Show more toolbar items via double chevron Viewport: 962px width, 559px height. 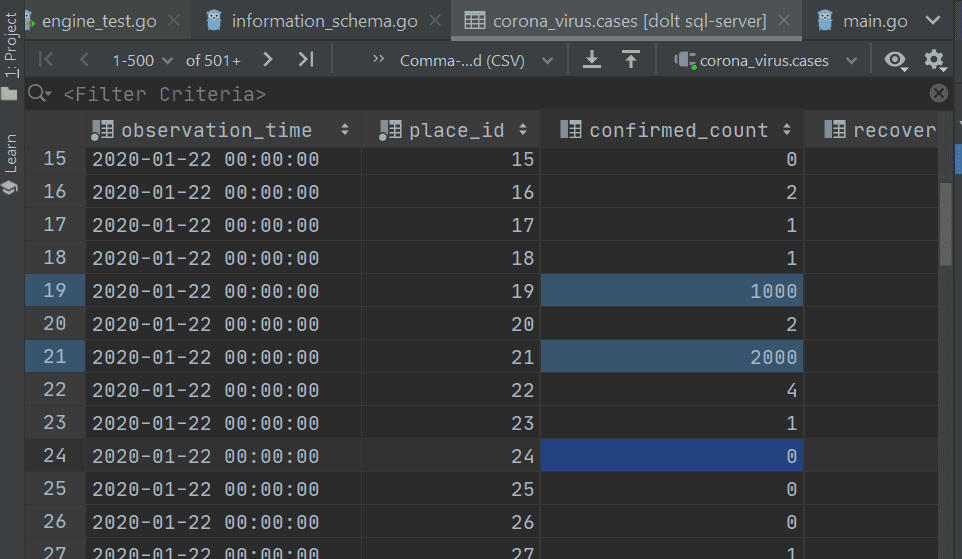[x=378, y=58]
